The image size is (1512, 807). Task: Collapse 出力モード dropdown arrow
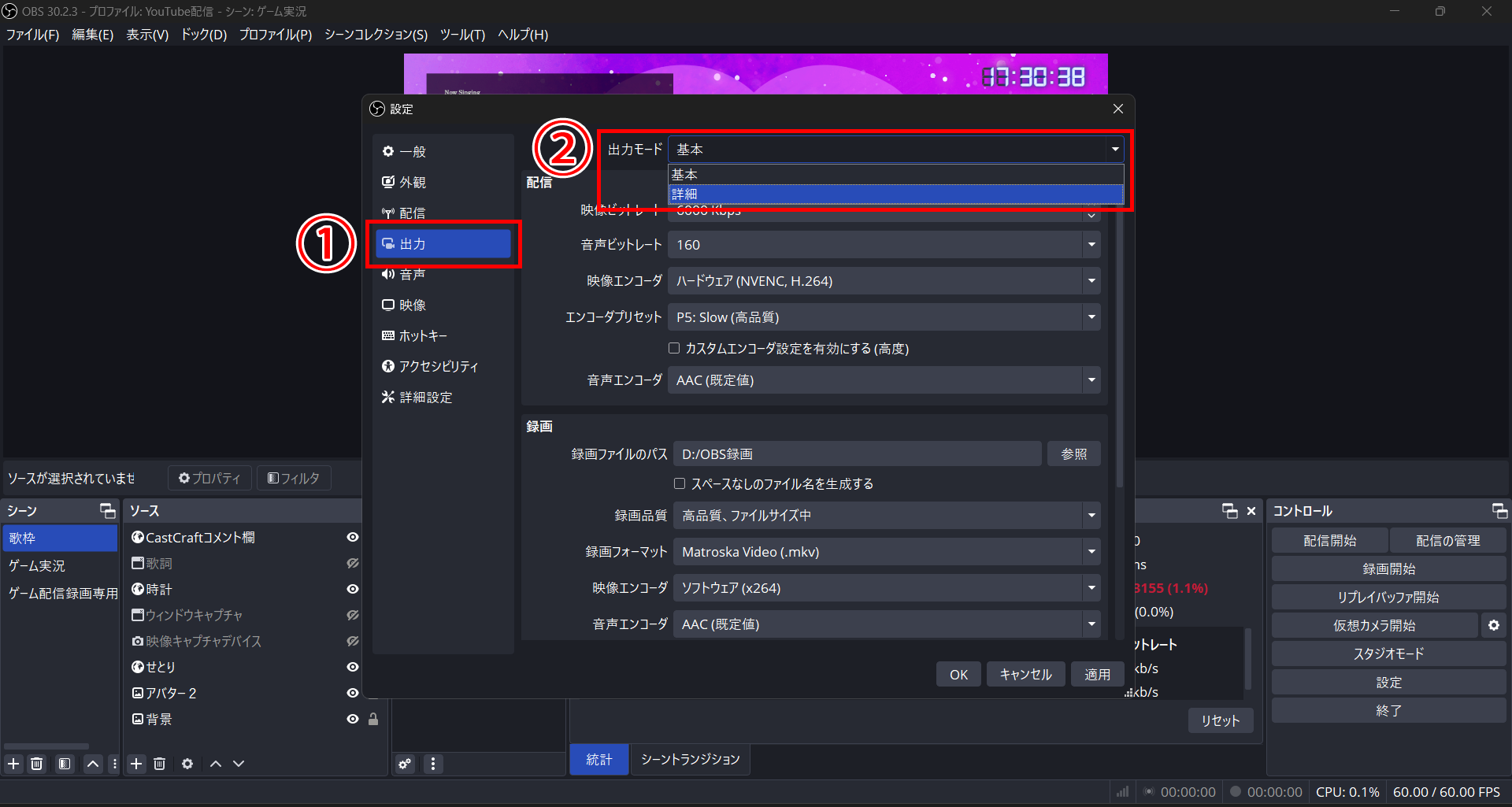(1115, 149)
